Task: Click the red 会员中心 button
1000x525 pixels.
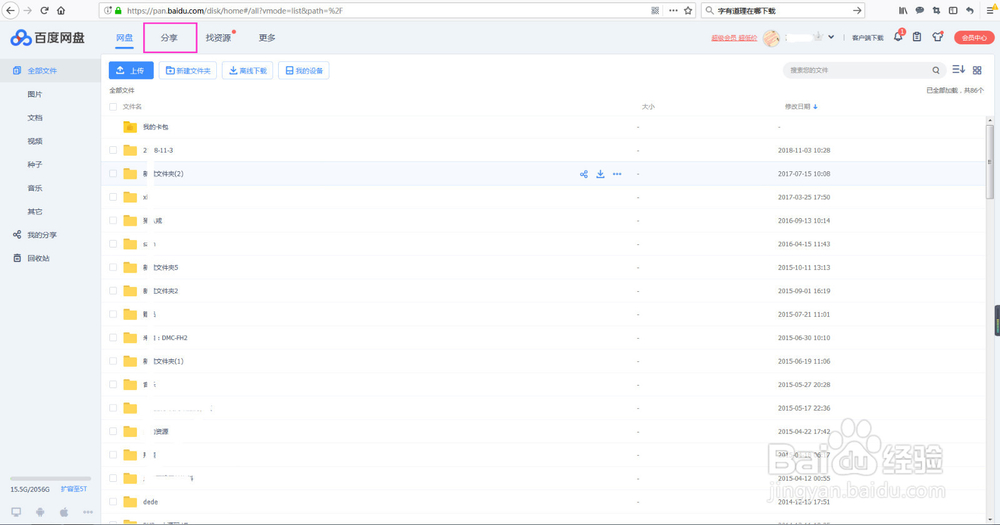Action: (x=973, y=38)
